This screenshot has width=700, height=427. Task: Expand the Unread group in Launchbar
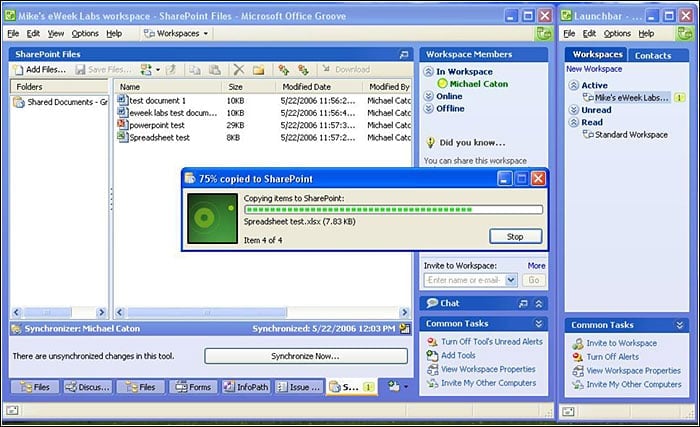574,110
